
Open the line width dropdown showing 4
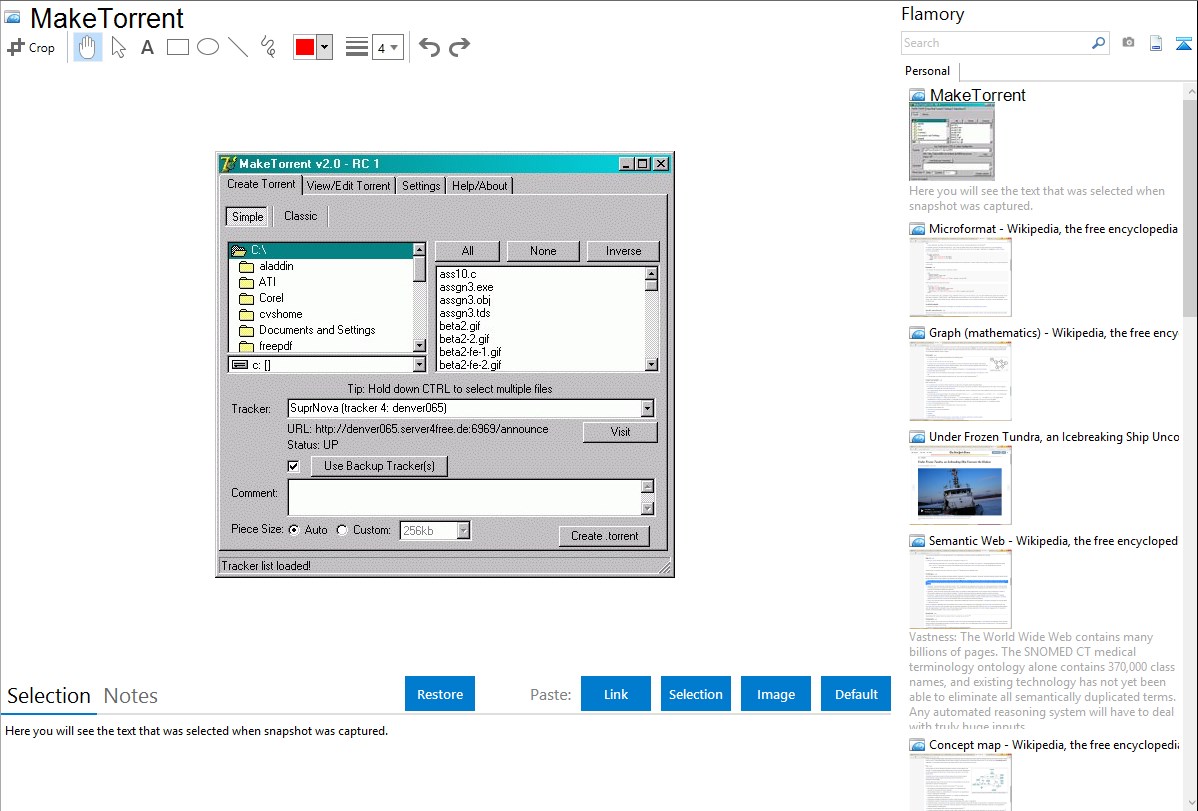point(387,47)
